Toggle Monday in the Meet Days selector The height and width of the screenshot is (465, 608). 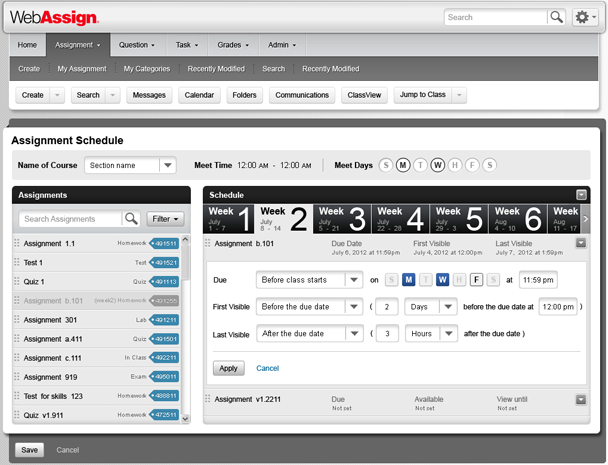403,165
